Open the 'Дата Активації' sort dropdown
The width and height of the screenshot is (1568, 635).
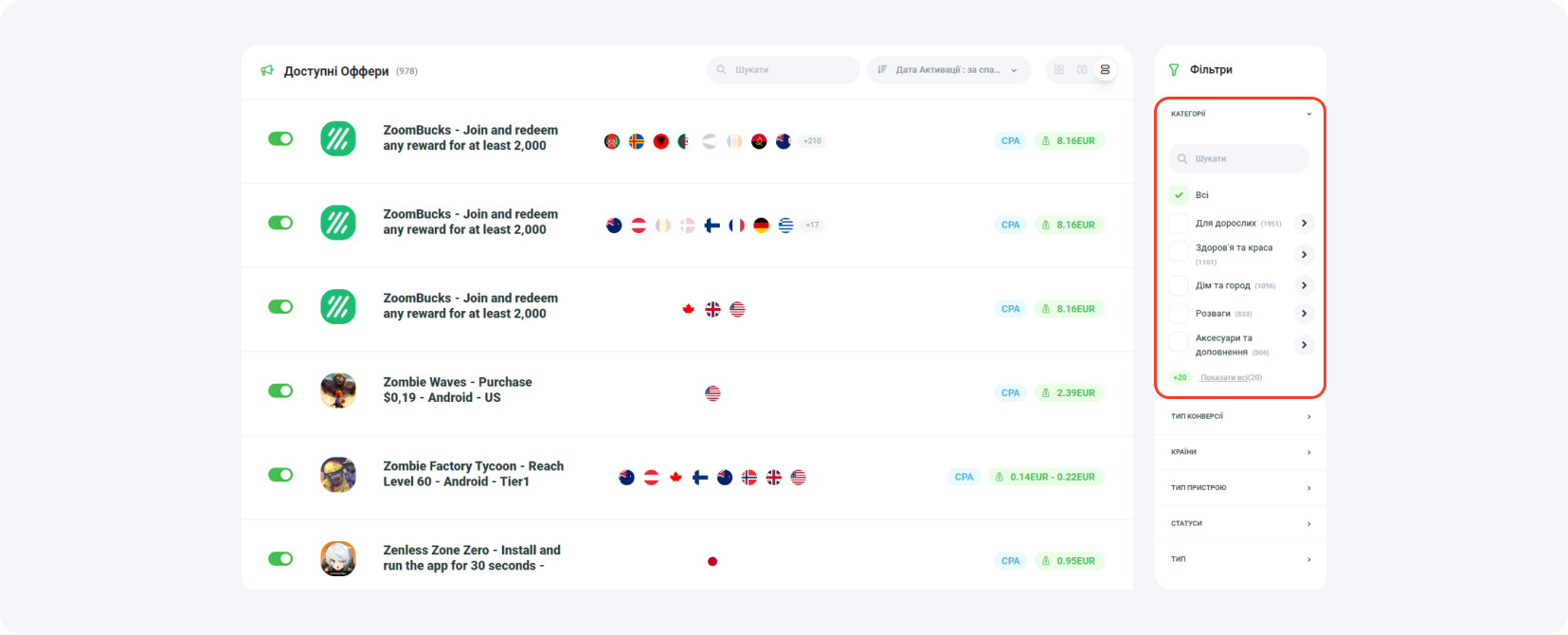948,70
